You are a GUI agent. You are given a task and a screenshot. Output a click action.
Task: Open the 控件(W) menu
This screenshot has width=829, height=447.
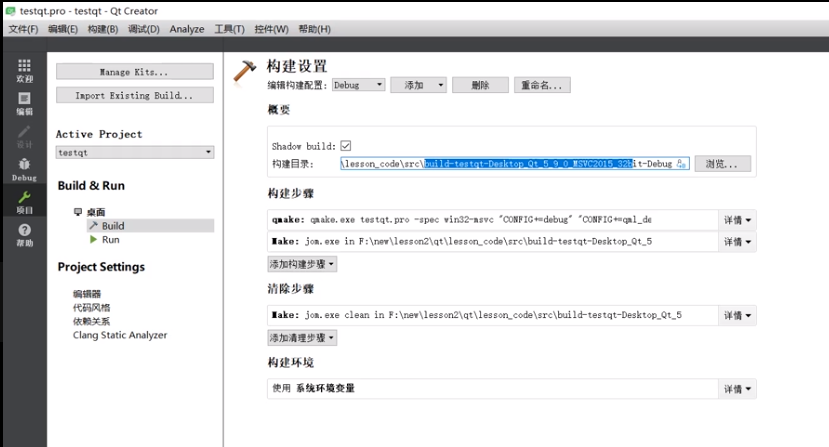271,29
